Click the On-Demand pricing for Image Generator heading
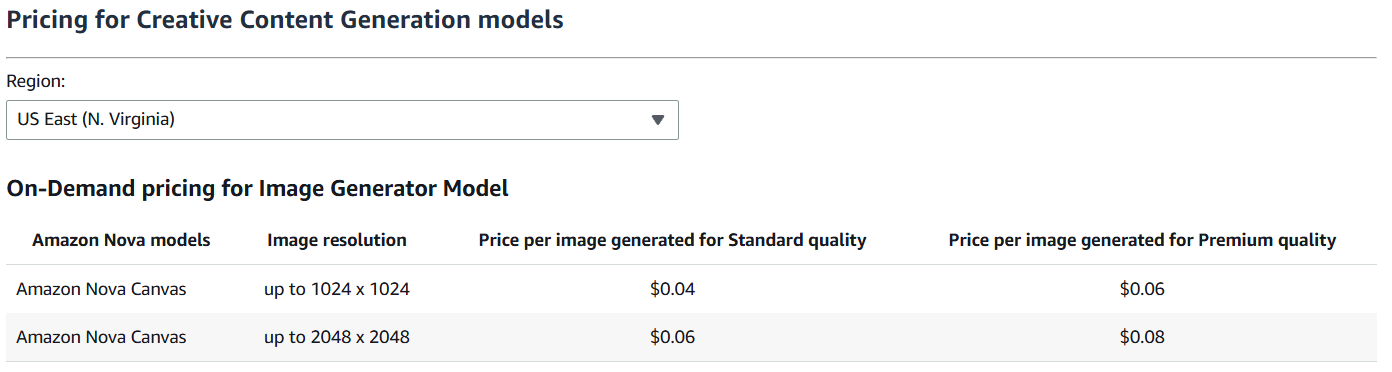The width and height of the screenshot is (1392, 372). pos(258,187)
